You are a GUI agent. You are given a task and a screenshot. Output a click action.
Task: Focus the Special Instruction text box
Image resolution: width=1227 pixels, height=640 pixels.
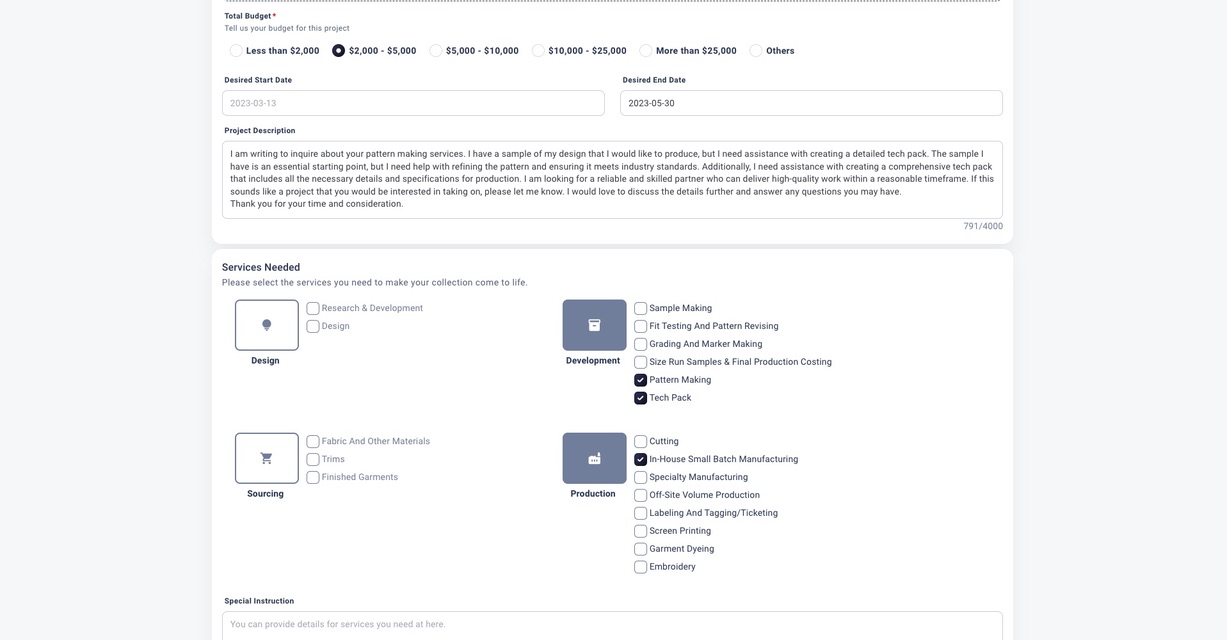click(612, 625)
